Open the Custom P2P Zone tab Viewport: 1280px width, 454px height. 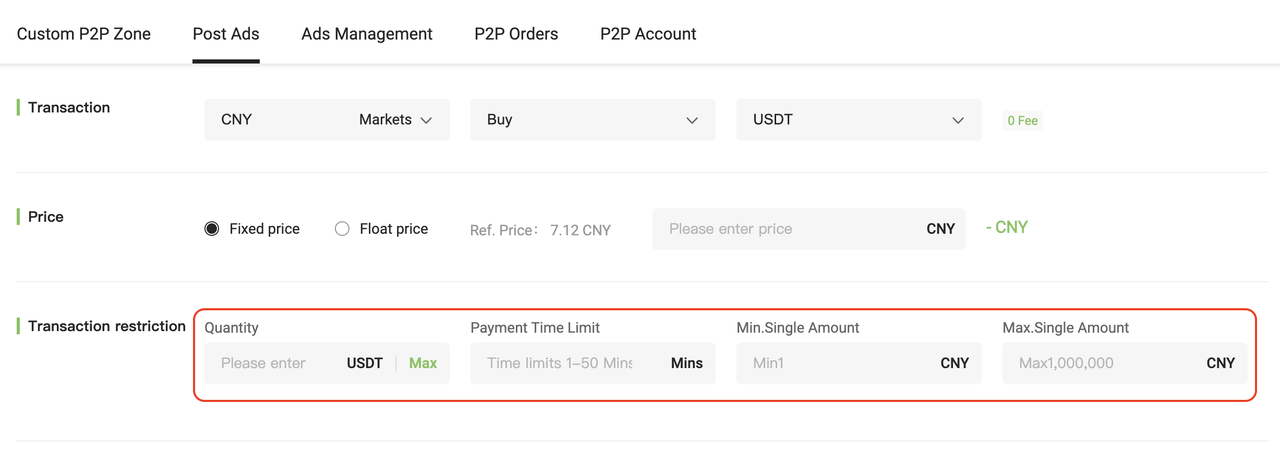(x=84, y=34)
